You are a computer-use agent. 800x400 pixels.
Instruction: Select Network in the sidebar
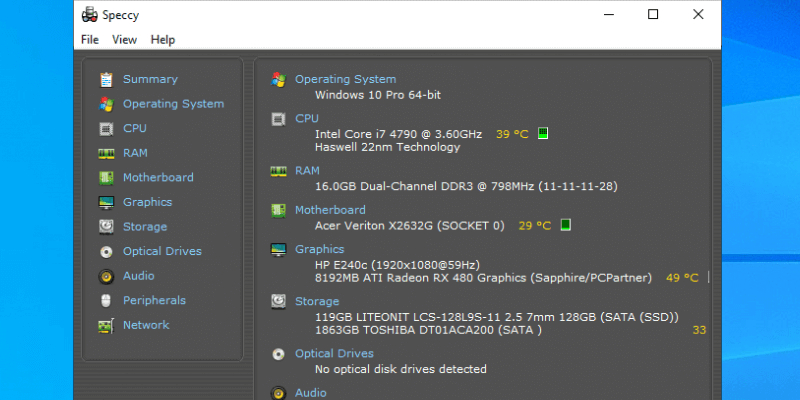click(x=146, y=324)
